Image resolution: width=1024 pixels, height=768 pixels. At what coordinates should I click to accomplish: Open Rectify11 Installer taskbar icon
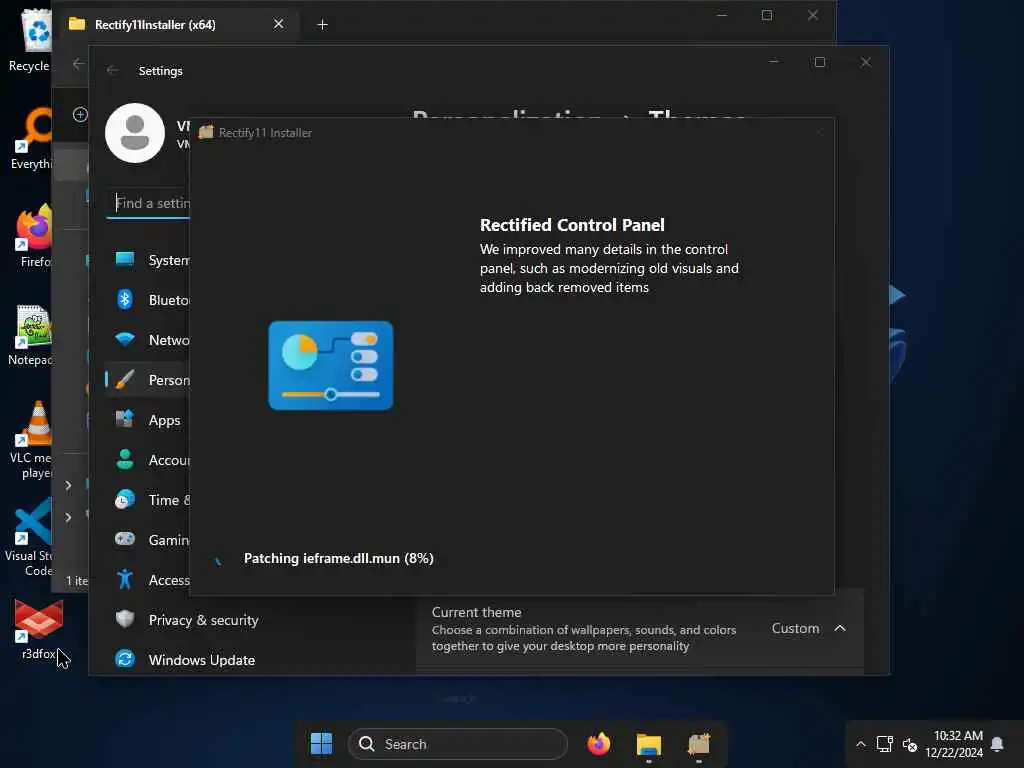(699, 744)
